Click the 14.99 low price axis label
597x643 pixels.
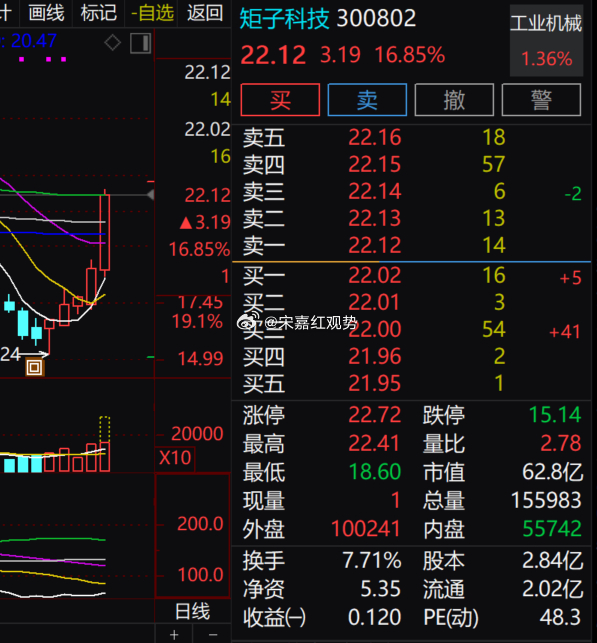click(x=201, y=359)
